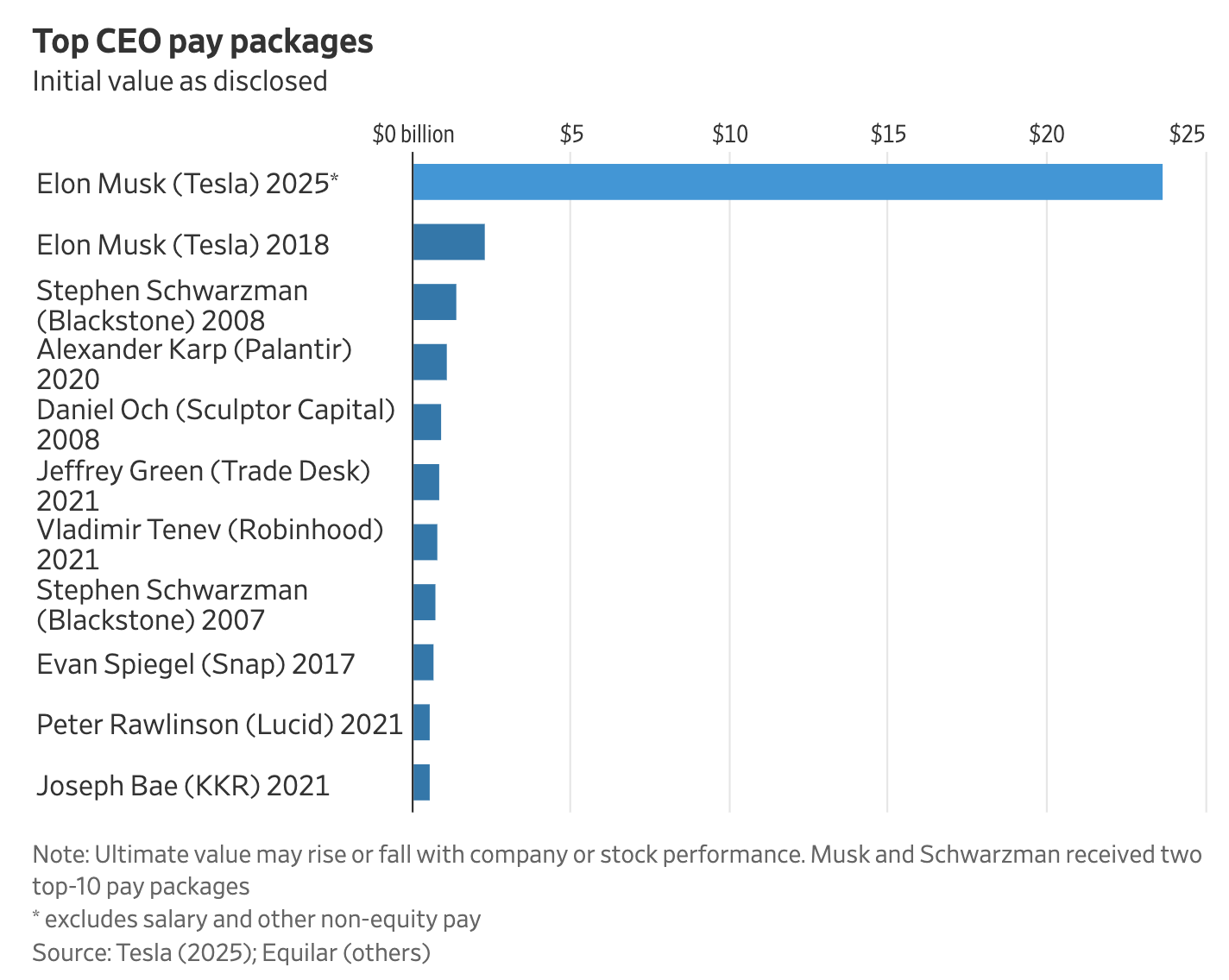Click the Elon Musk (Tesla) 2018 bar
Image resolution: width=1229 pixels, height=980 pixels.
[449, 242]
